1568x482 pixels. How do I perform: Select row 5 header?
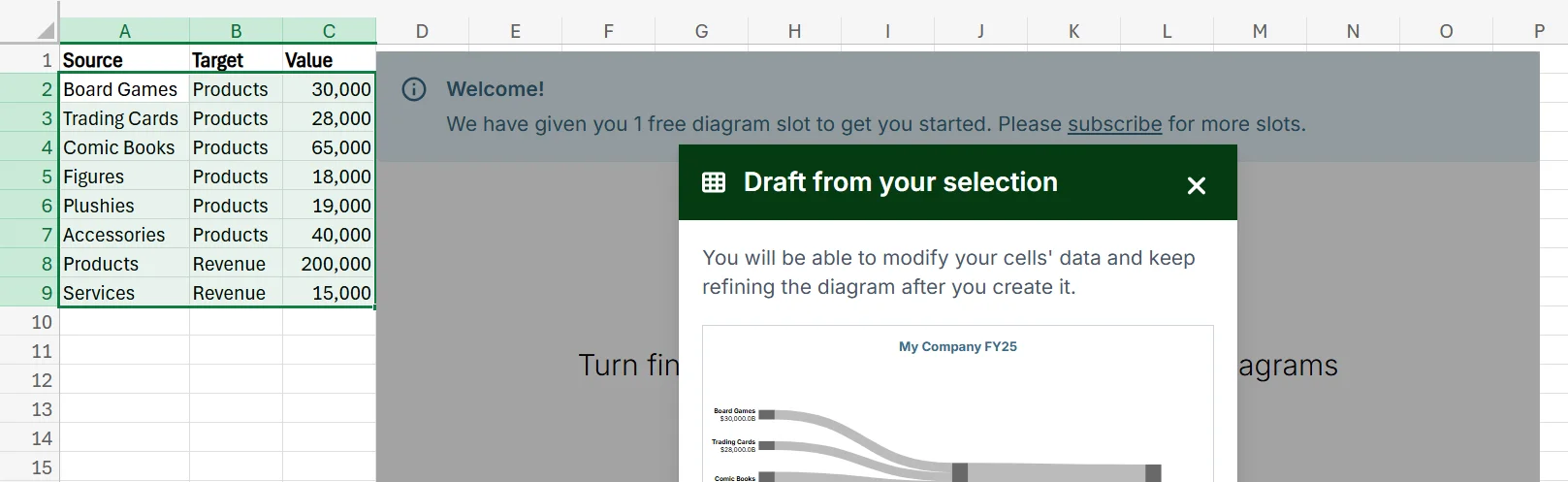[29, 177]
